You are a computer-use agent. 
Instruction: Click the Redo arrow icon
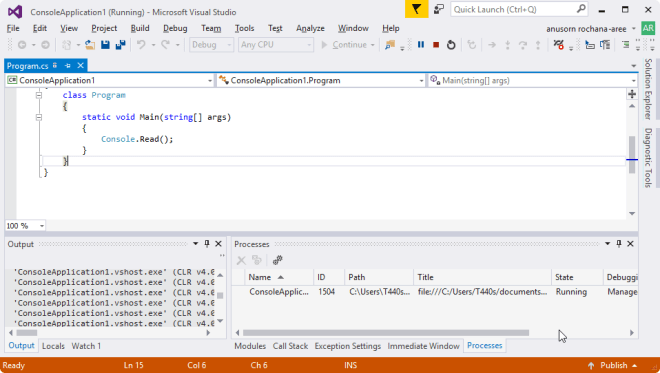(x=165, y=45)
